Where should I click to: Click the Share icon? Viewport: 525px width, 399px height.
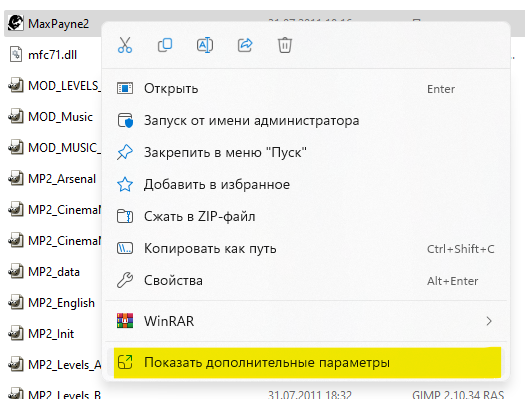point(245,45)
